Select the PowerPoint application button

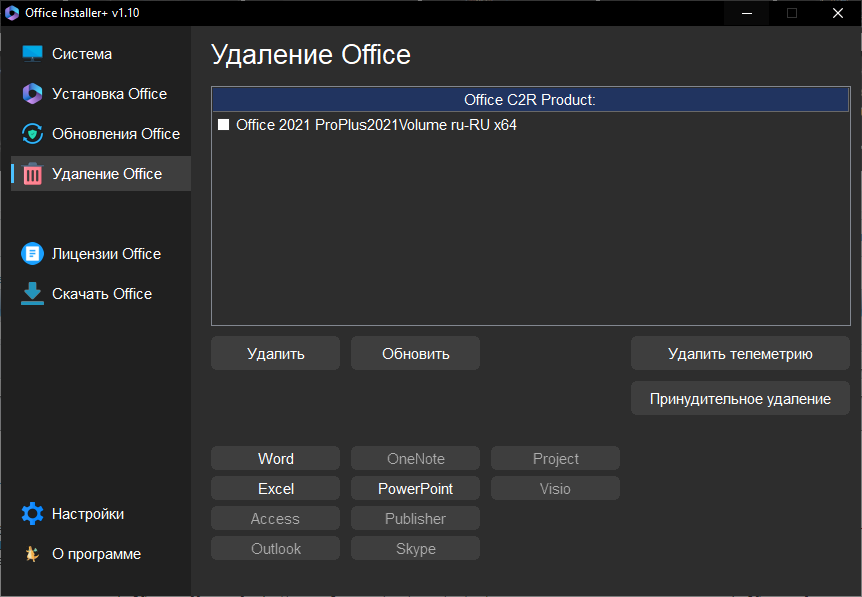(x=415, y=488)
